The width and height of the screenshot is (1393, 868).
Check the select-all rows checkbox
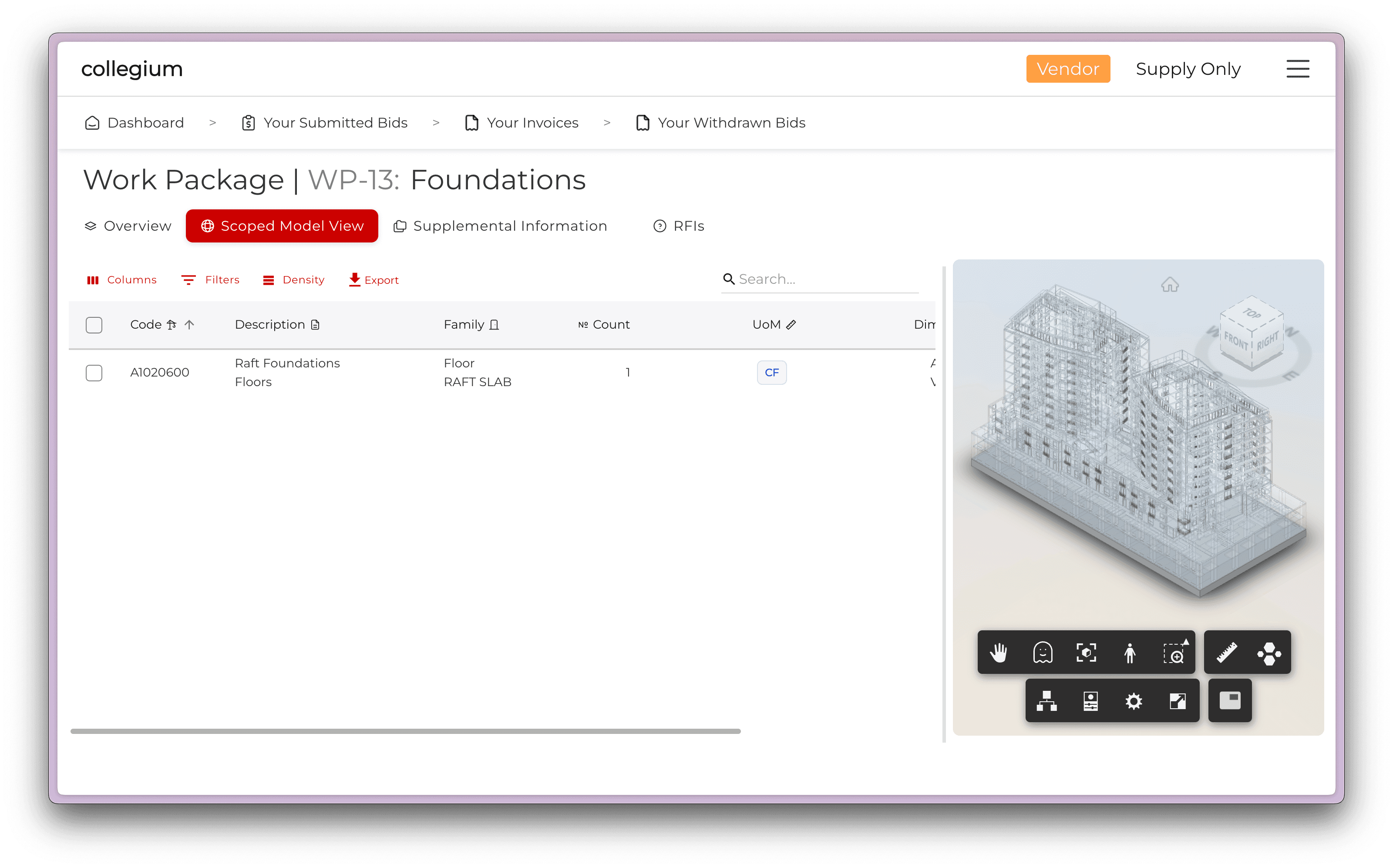(x=94, y=325)
